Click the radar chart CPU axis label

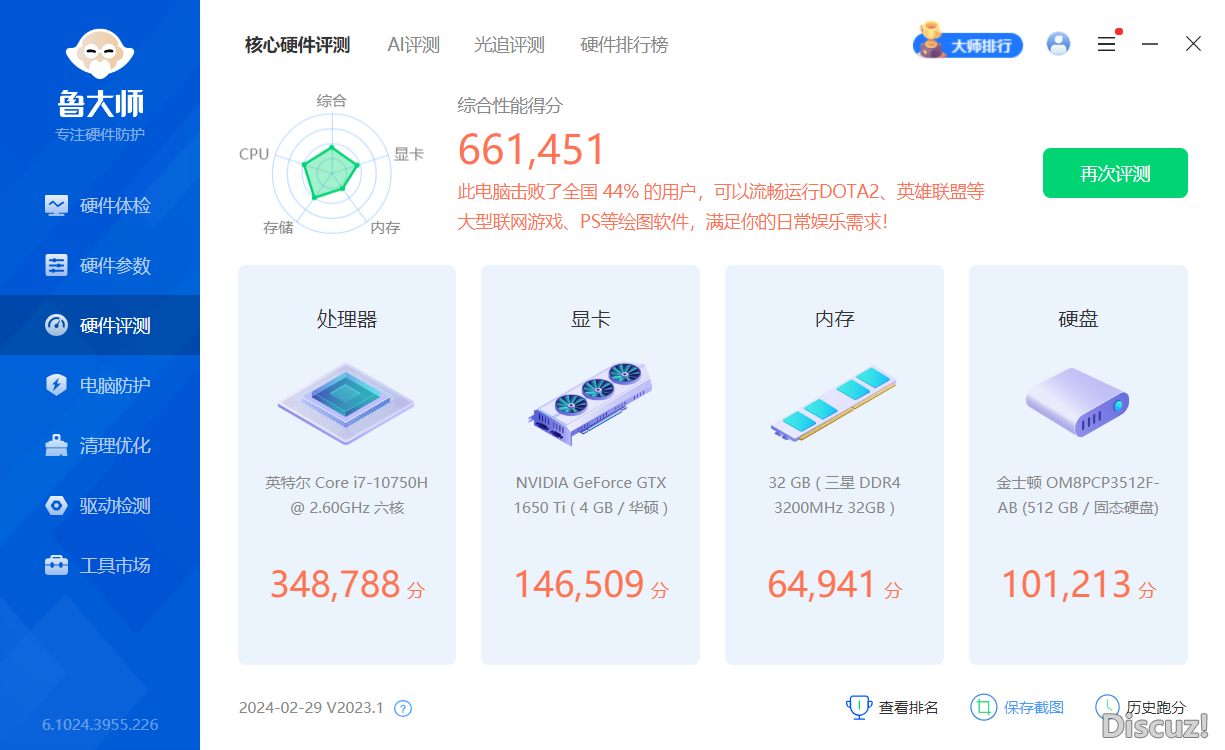pyautogui.click(x=254, y=154)
